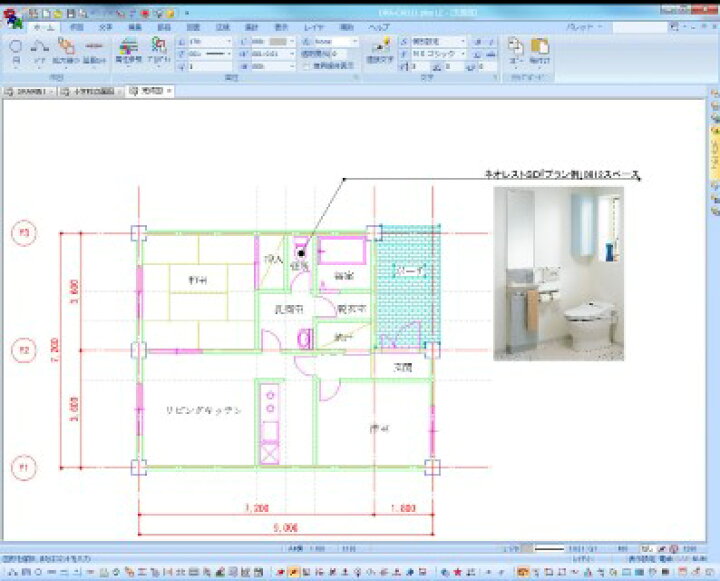Switch to the 作図 ribbon tab

[76, 28]
